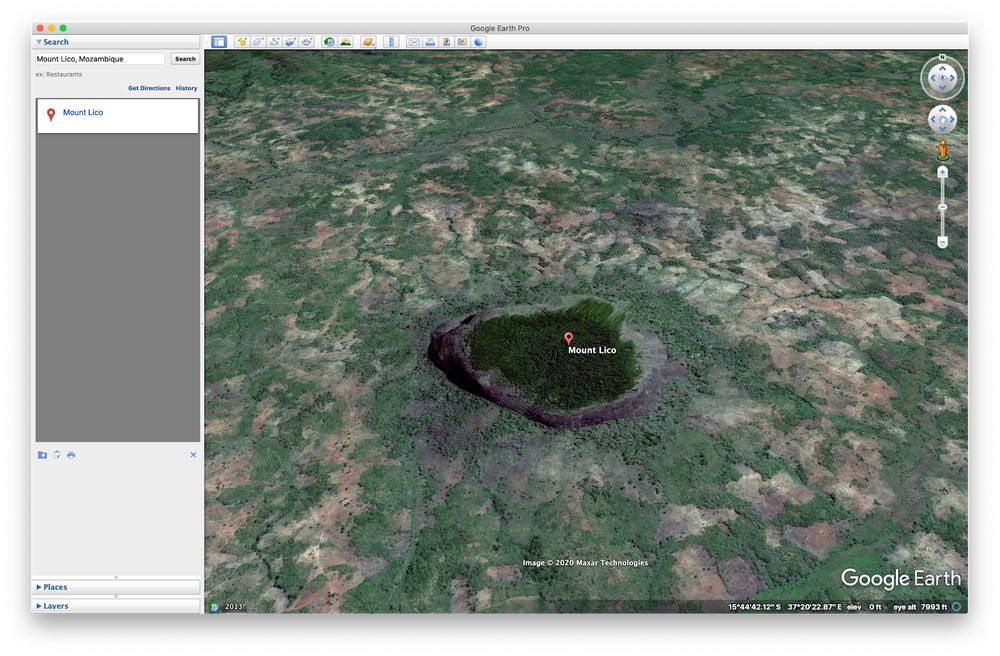The width and height of the screenshot is (1000, 656).
Task: Select the Ruler measurement tool
Action: point(391,42)
